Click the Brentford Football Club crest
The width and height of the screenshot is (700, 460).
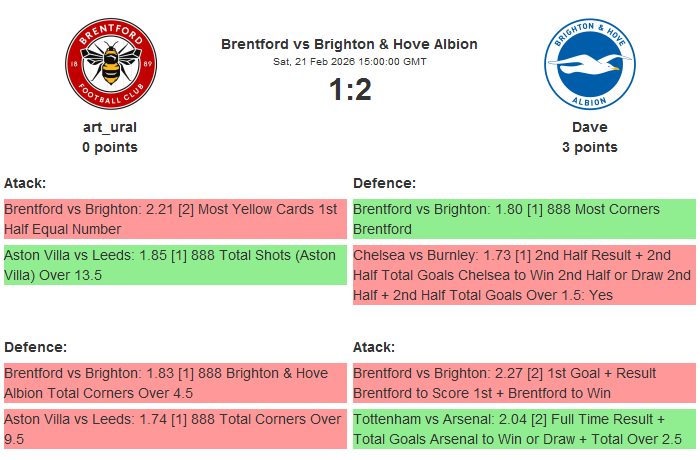[x=110, y=65]
